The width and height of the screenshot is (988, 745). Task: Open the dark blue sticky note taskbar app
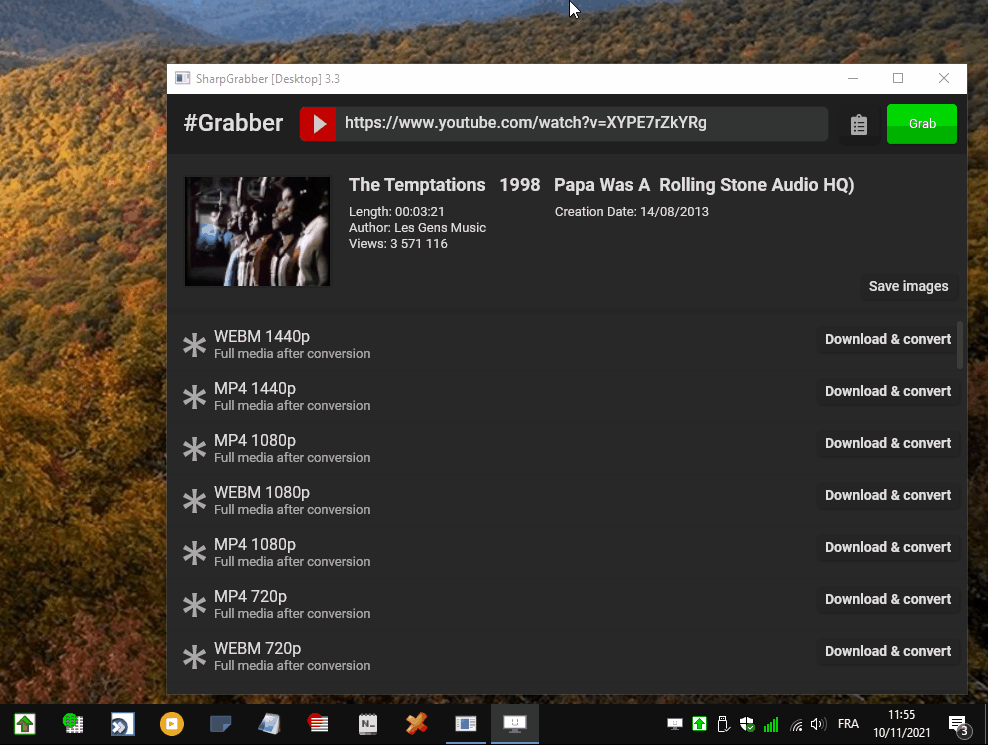coord(221,724)
